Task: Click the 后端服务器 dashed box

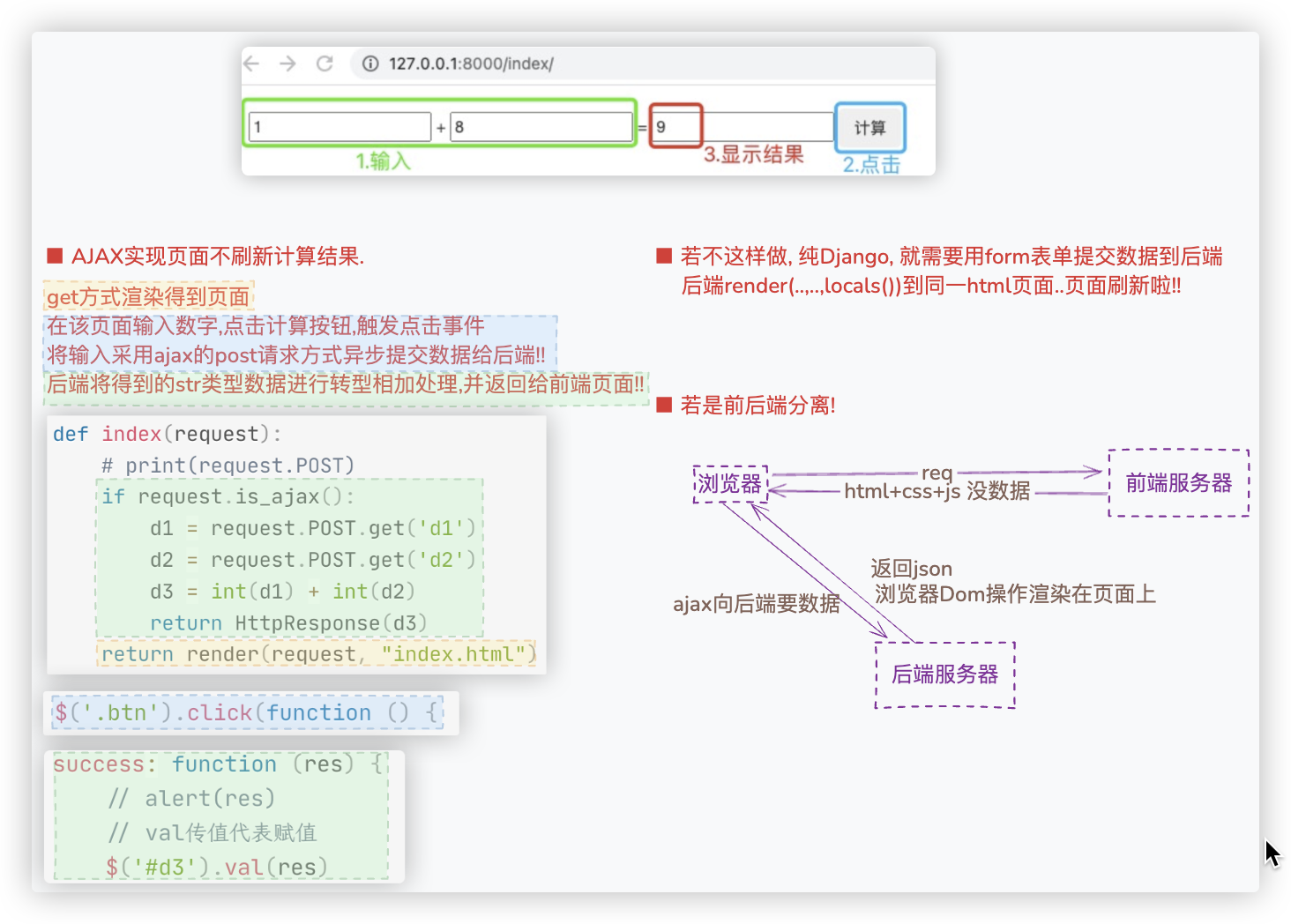Action: click(944, 674)
